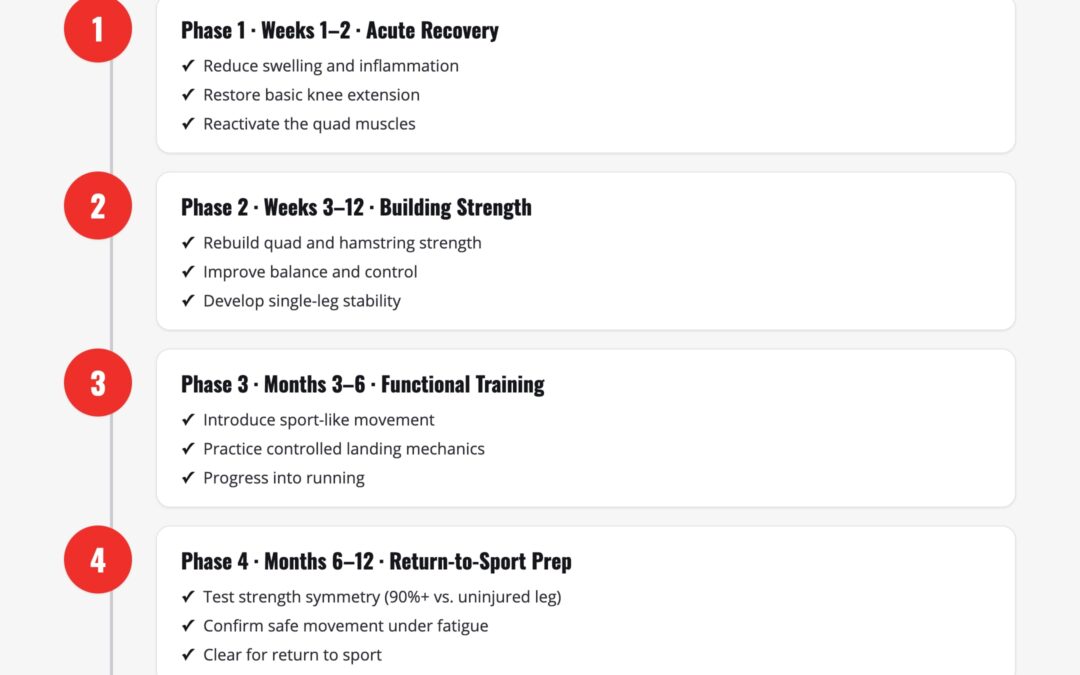1080x675 pixels.
Task: Click the red phase 3 circle badge
Action: coord(98,383)
